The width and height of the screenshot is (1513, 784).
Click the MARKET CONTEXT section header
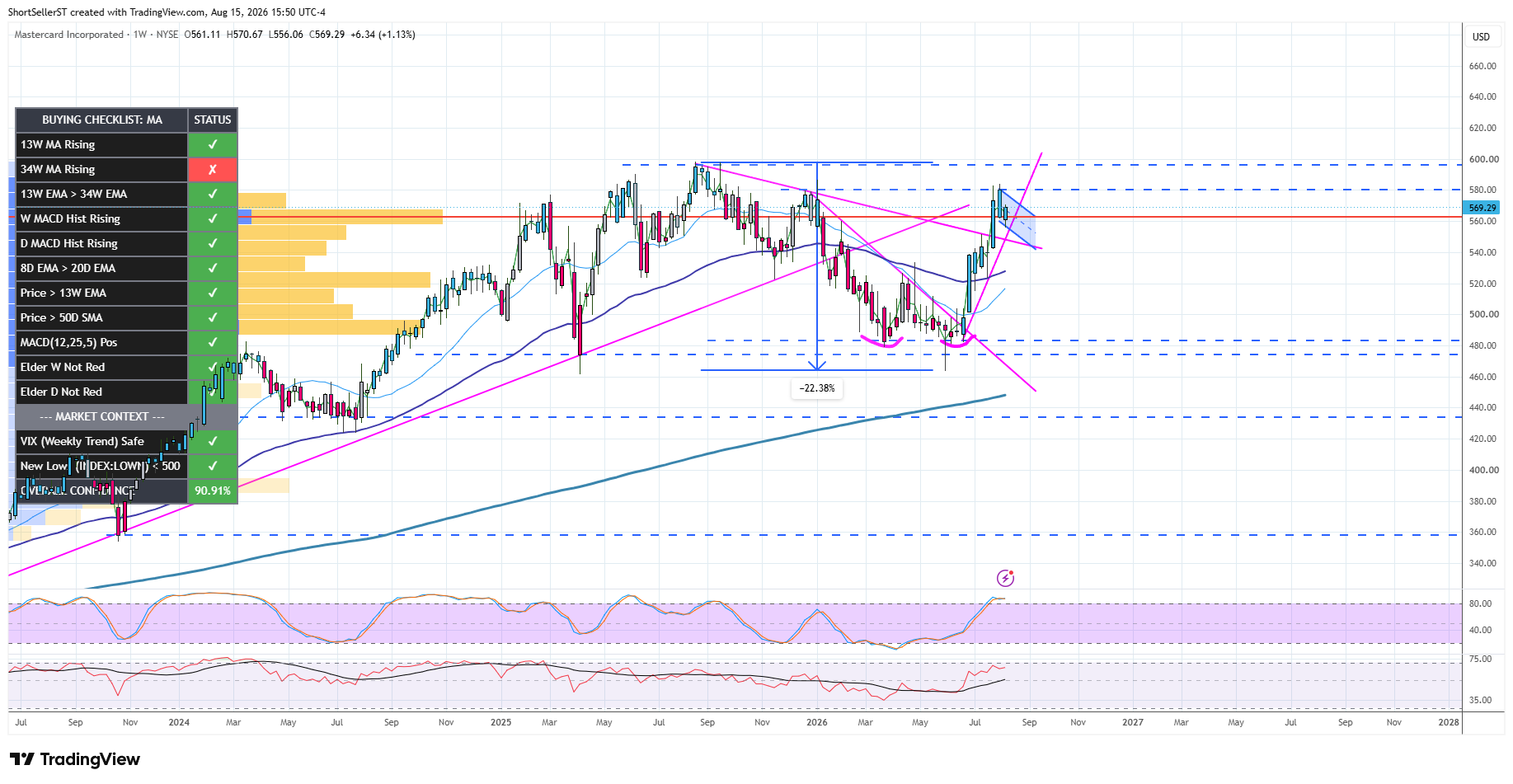(x=102, y=416)
